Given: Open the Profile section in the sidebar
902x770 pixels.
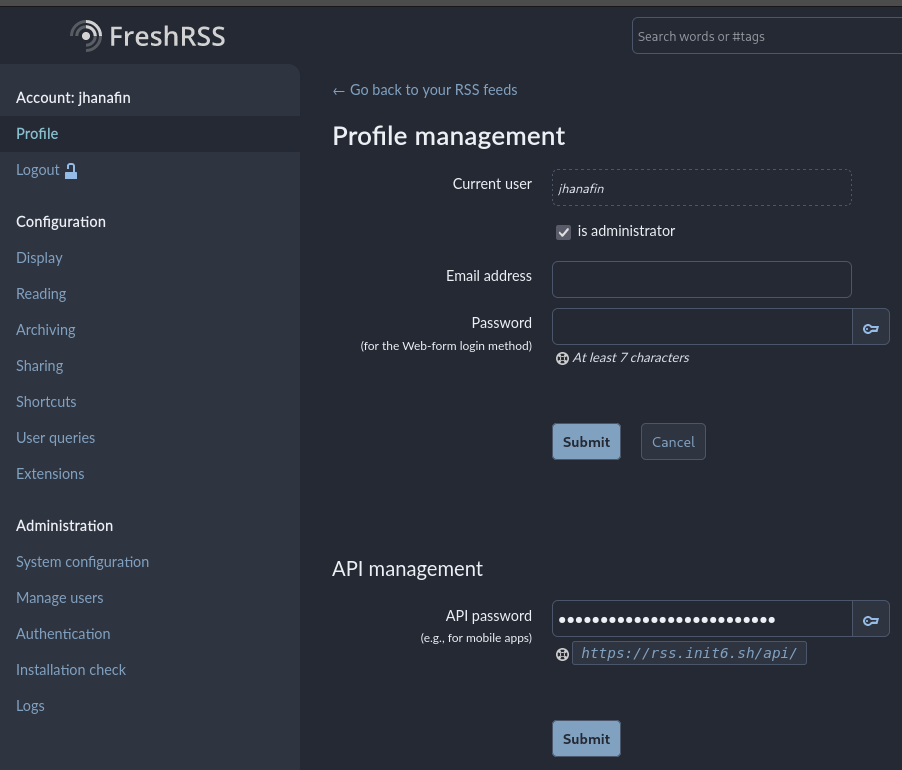Looking at the screenshot, I should pyautogui.click(x=37, y=133).
